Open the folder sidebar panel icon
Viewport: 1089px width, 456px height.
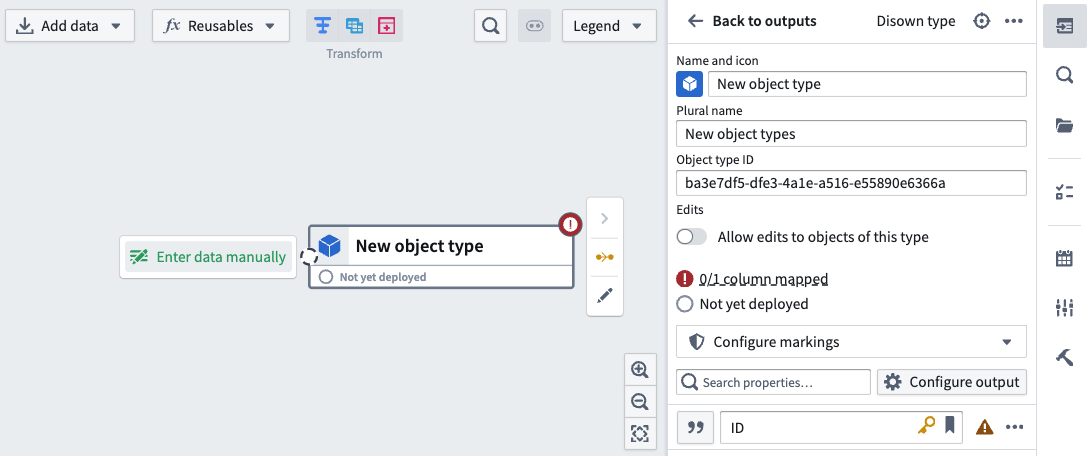(1064, 125)
